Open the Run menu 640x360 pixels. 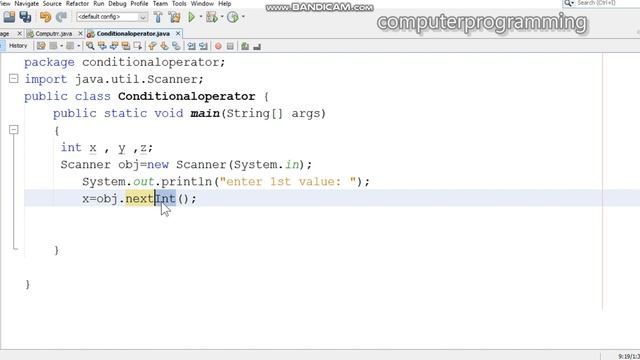98,4
